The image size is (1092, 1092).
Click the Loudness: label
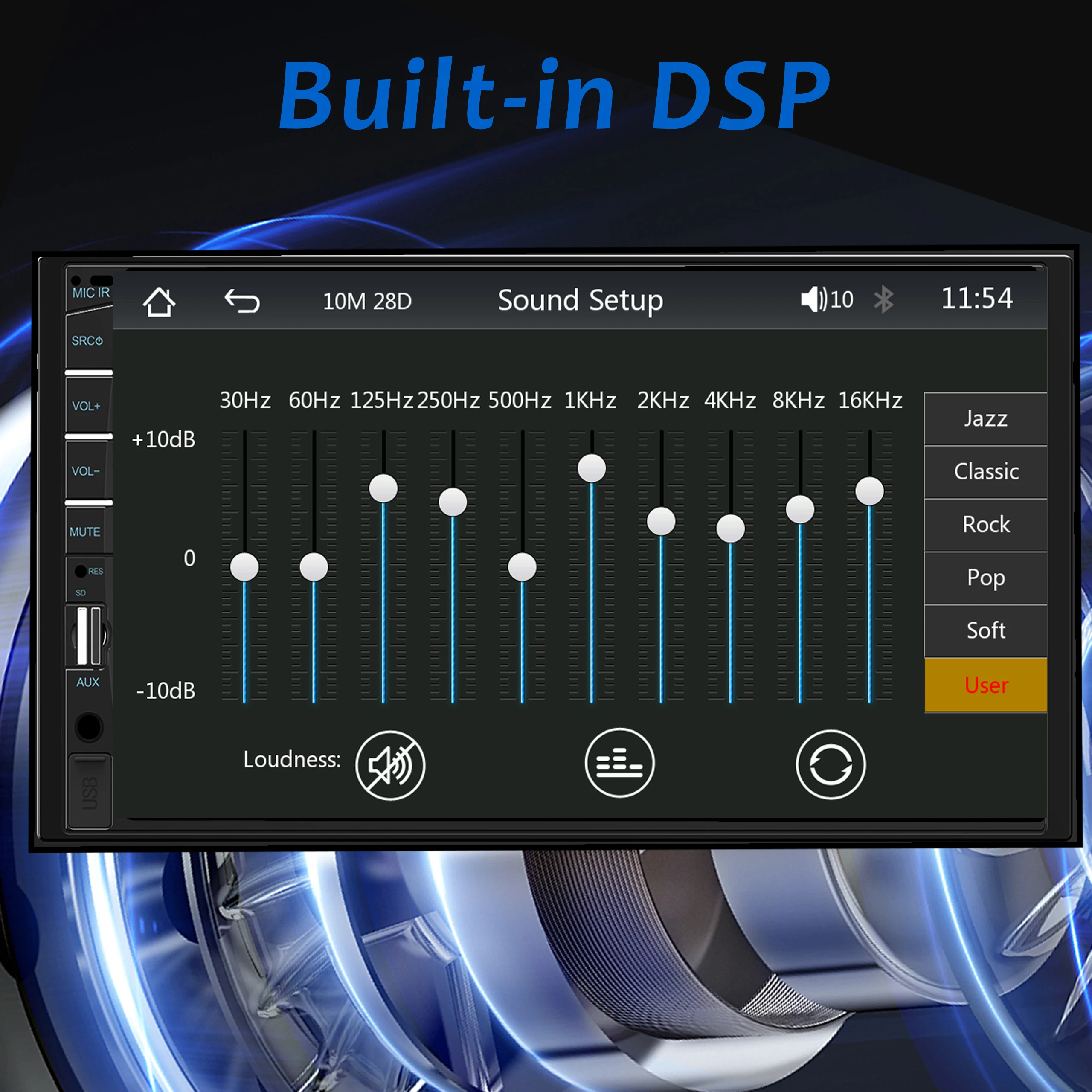click(x=292, y=760)
